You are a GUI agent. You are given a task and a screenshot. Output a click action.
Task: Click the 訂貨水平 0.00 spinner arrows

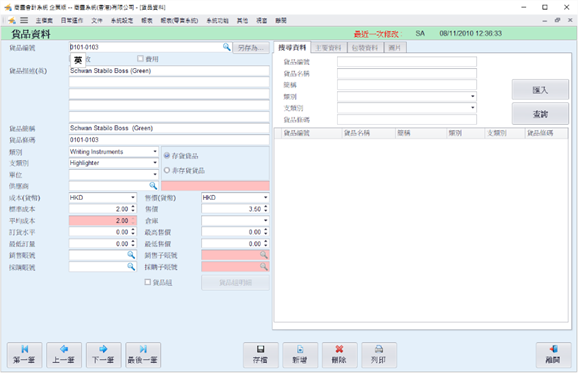click(x=133, y=232)
